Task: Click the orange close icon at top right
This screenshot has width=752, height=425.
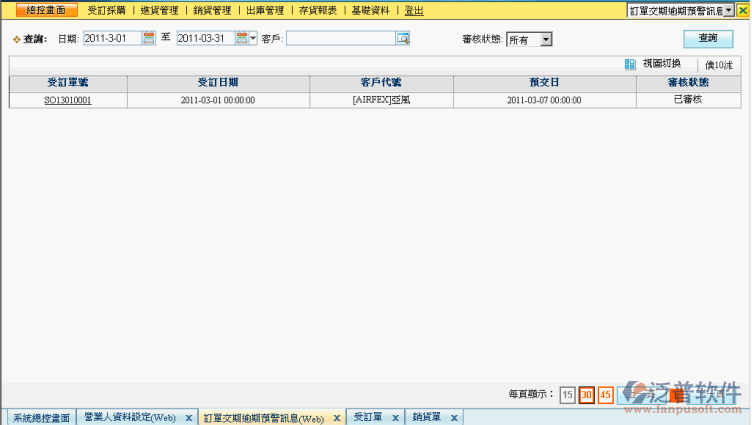Action: (742, 10)
